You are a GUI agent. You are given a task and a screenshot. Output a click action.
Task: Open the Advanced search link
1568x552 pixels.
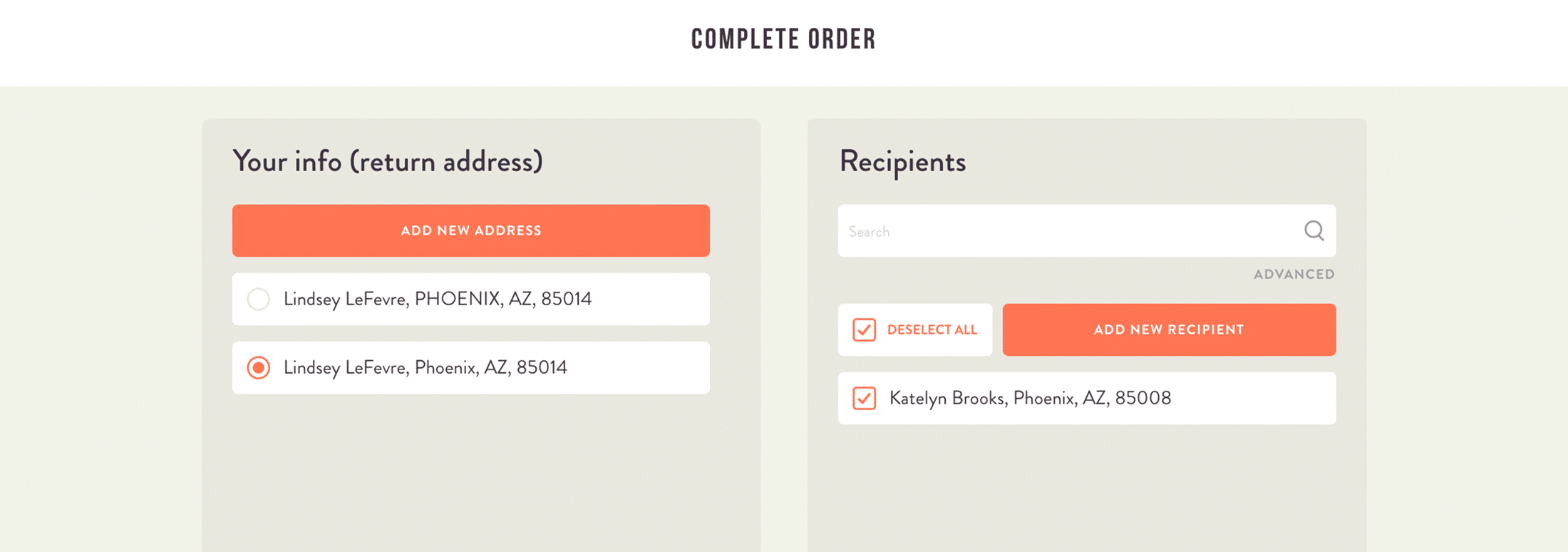tap(1294, 274)
